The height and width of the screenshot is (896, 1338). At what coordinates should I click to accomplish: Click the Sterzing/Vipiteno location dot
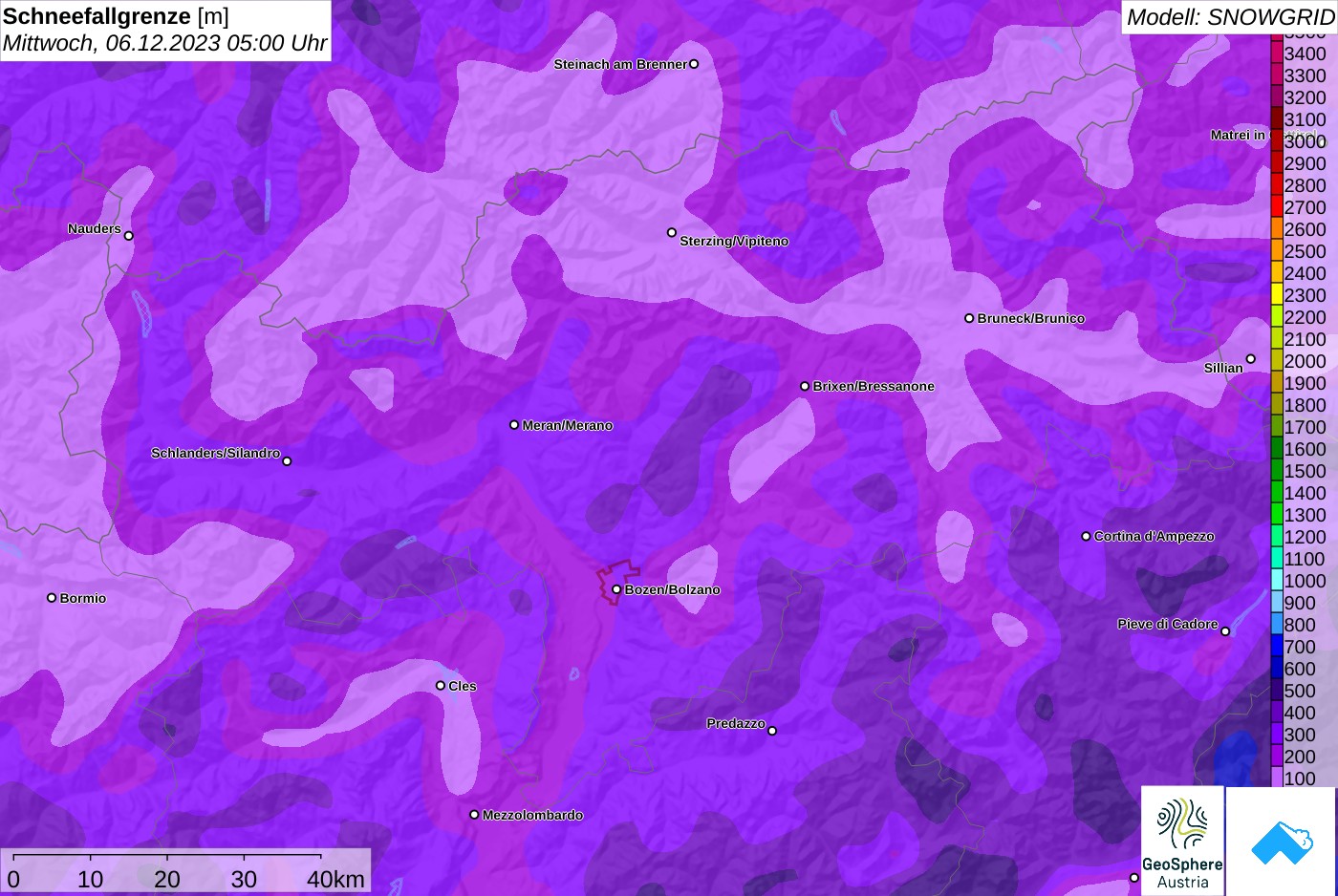(x=672, y=232)
